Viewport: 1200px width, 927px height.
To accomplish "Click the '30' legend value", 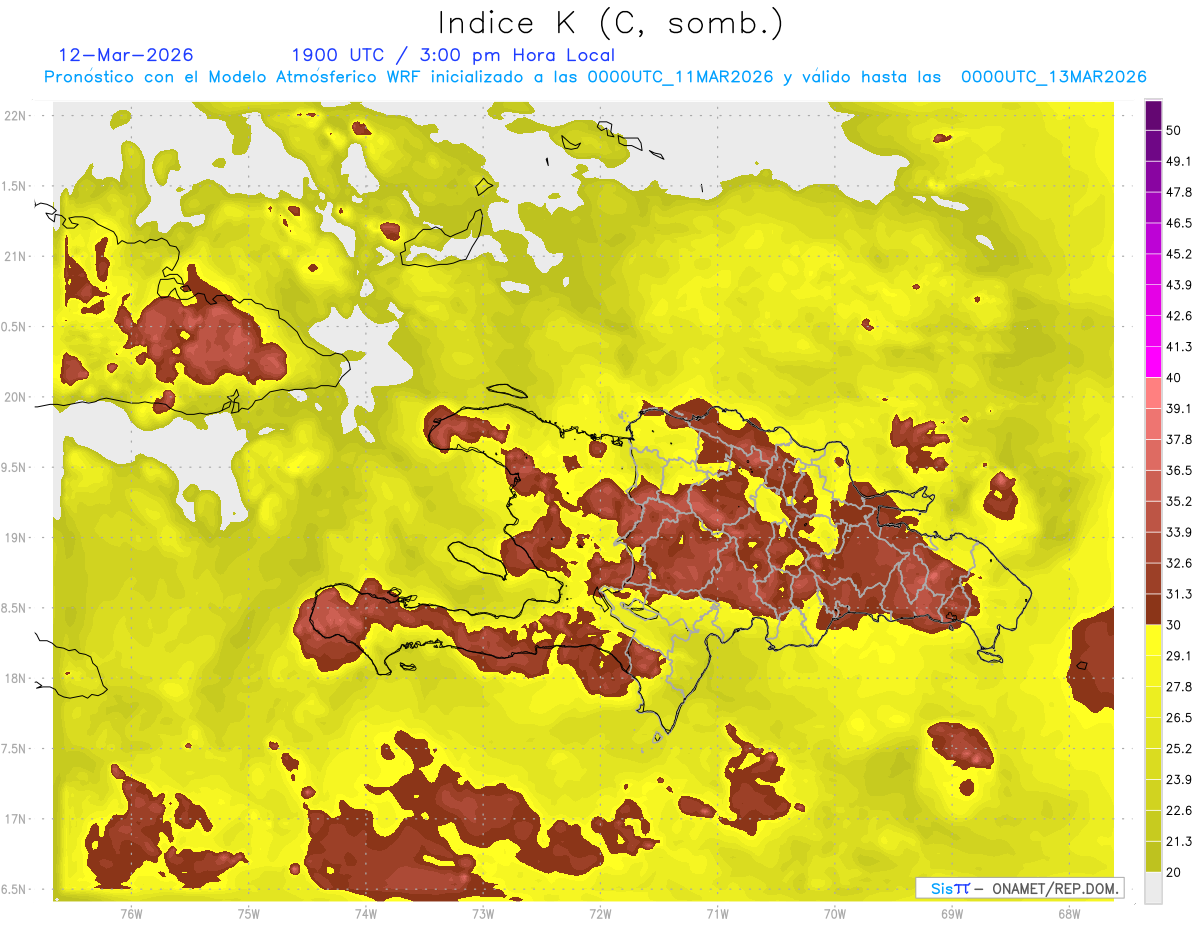I will point(1174,625).
